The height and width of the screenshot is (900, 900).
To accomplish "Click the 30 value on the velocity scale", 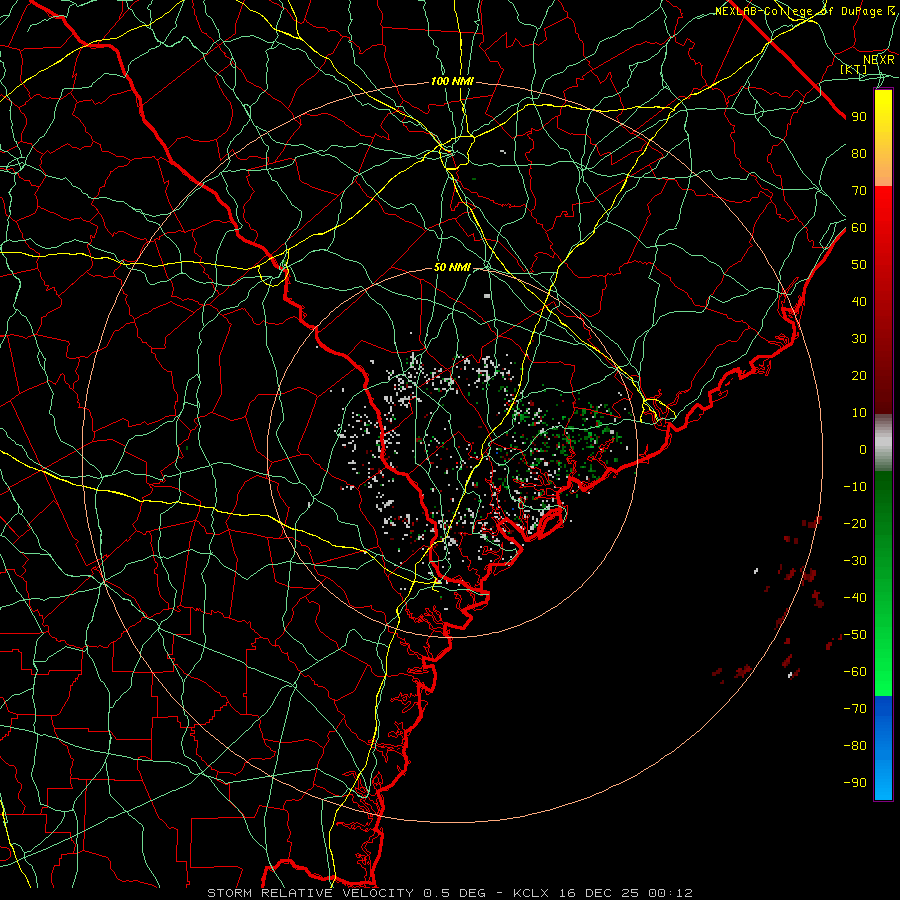I will [859, 339].
